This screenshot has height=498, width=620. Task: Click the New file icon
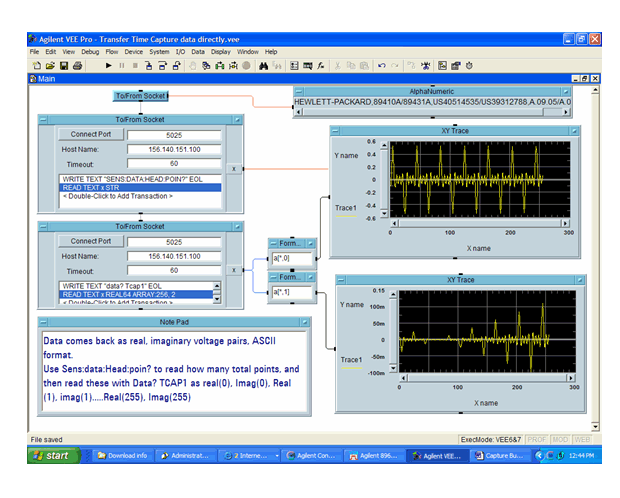[36, 65]
